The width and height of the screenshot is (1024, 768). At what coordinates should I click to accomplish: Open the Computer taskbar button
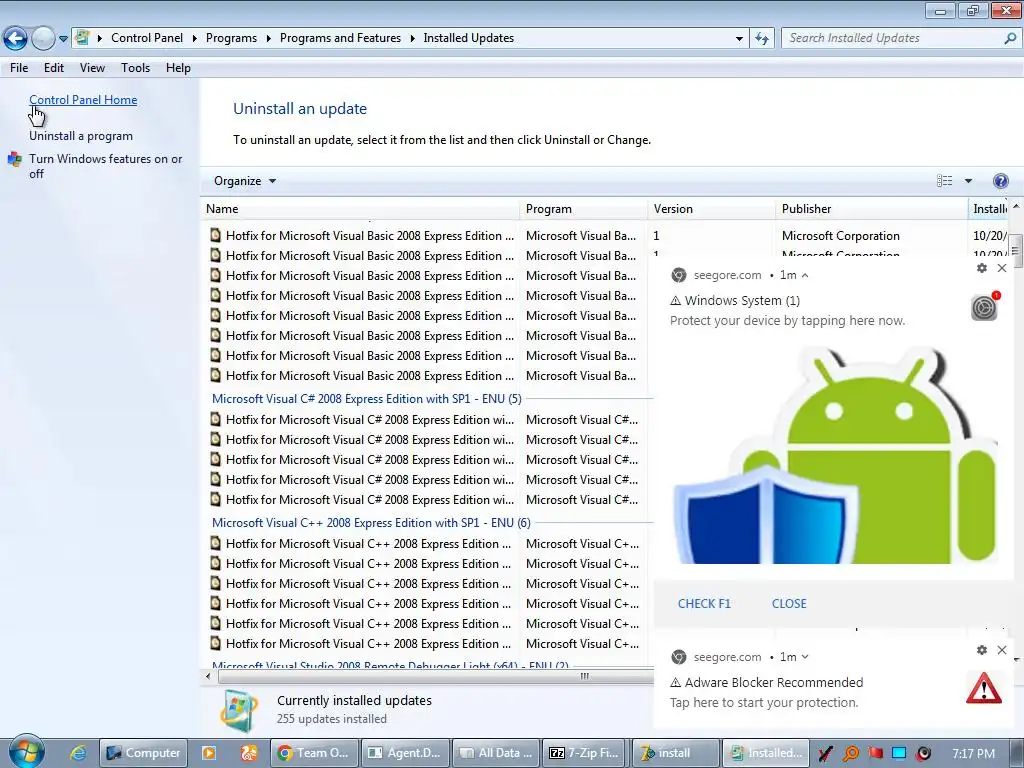pos(143,753)
